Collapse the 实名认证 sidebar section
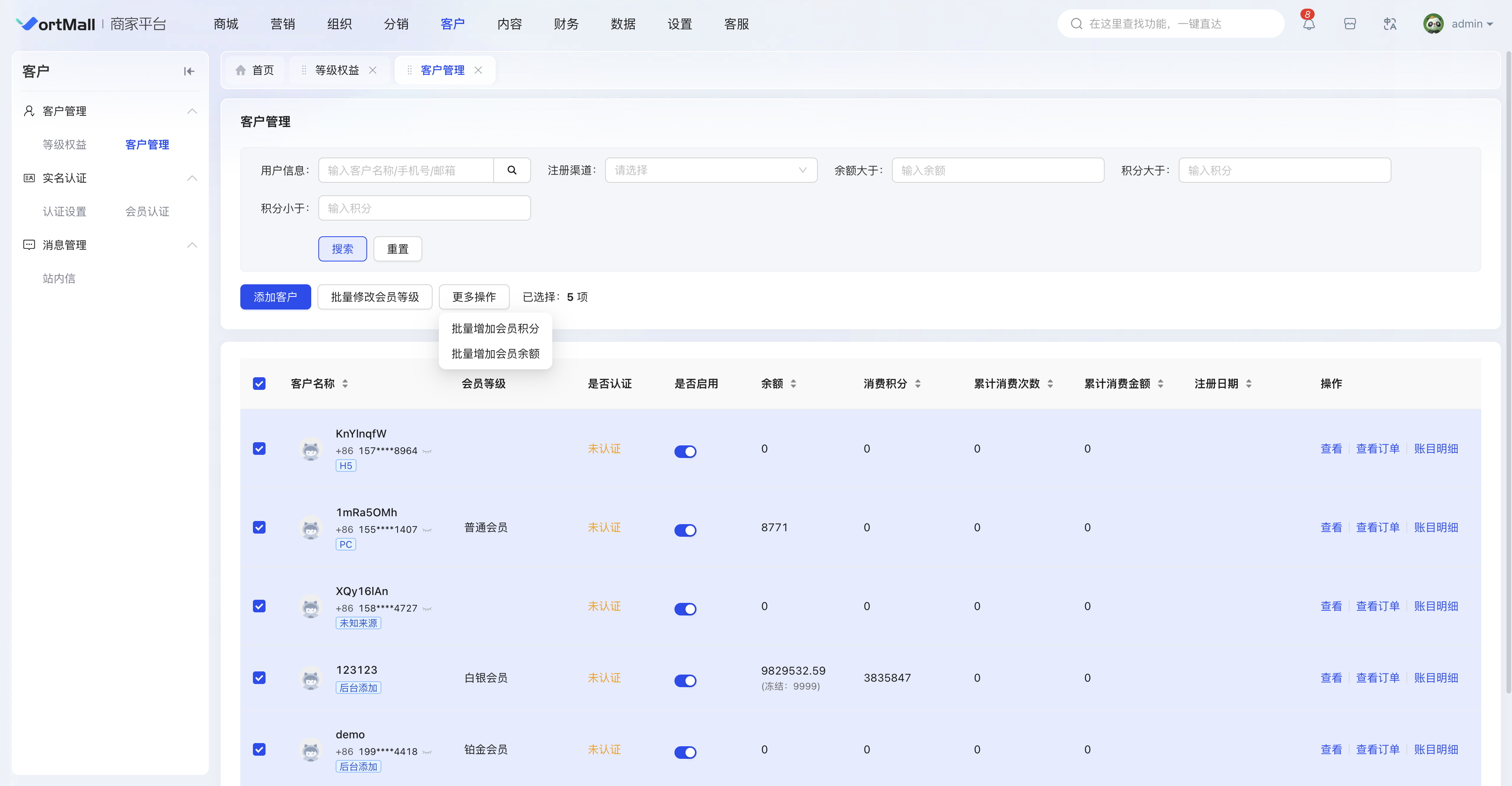 click(x=192, y=178)
